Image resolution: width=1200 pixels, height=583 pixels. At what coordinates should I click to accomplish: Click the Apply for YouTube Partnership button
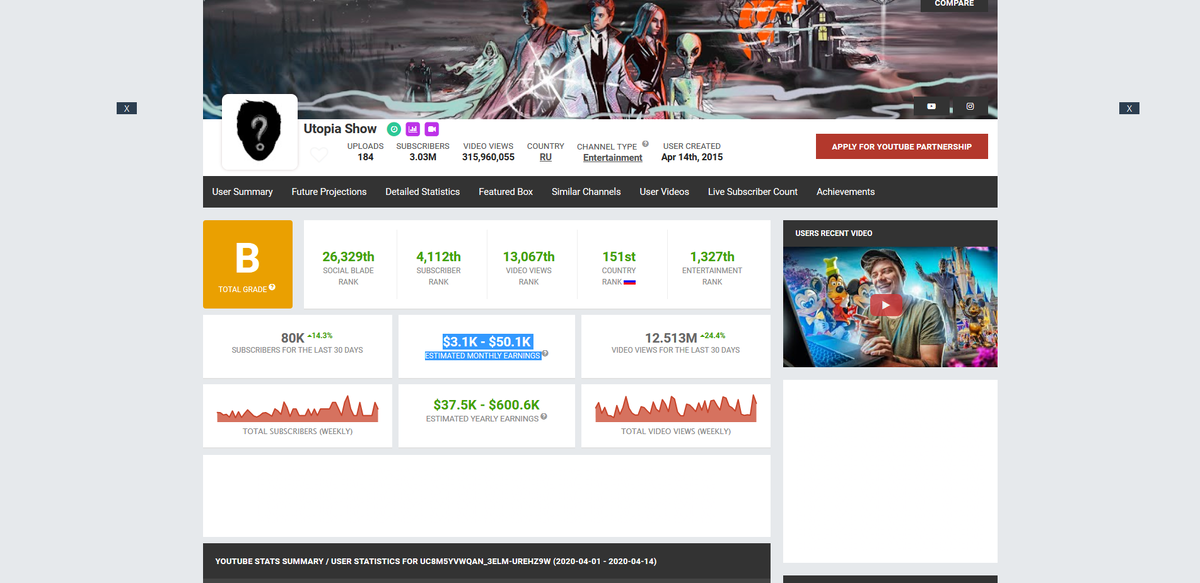click(902, 146)
